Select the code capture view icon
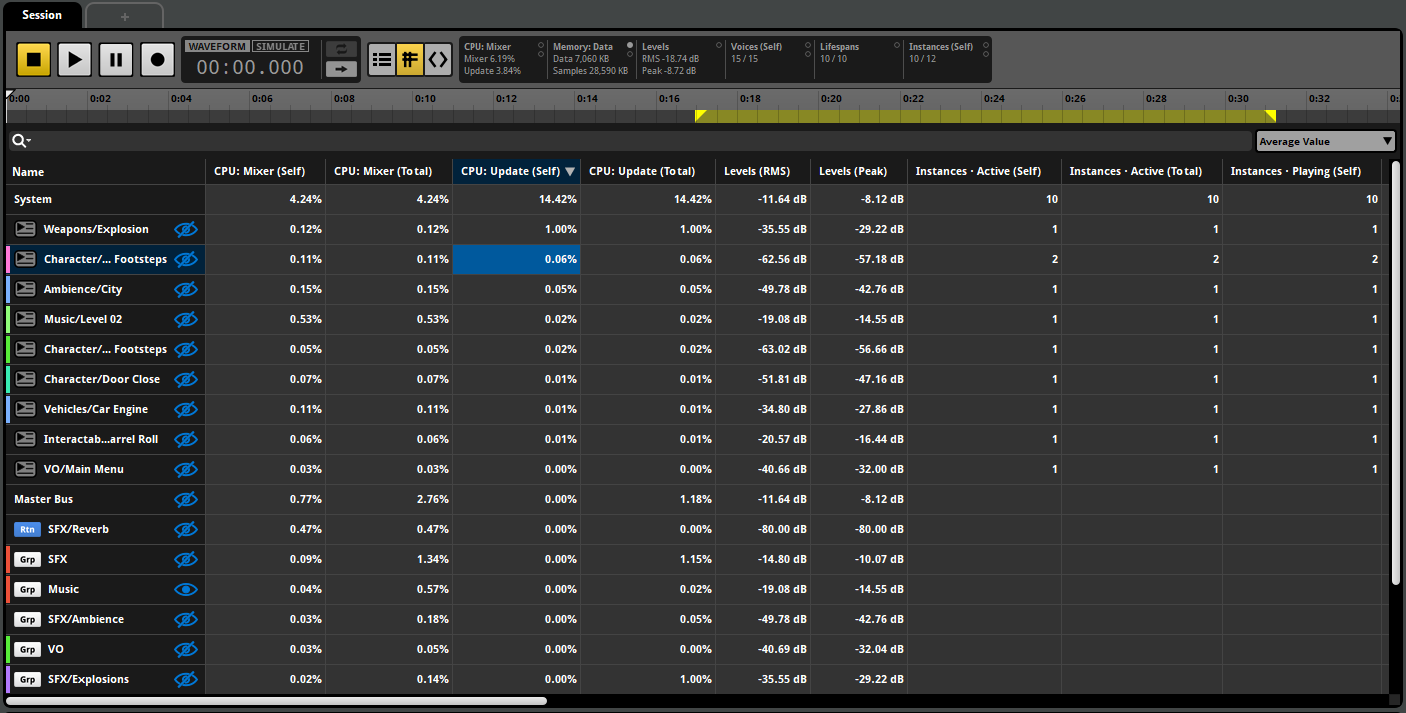This screenshot has height=713, width=1406. 438,59
